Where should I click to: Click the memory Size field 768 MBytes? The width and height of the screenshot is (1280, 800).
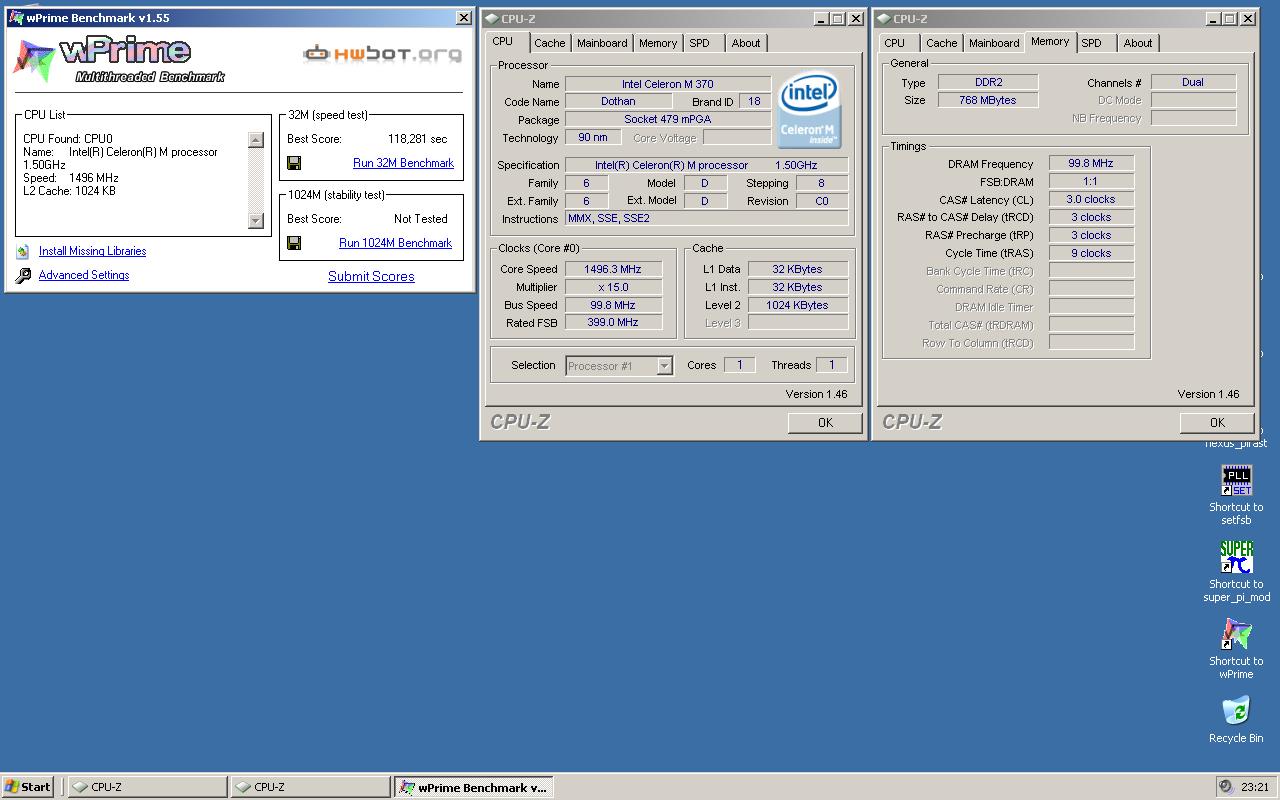point(988,100)
